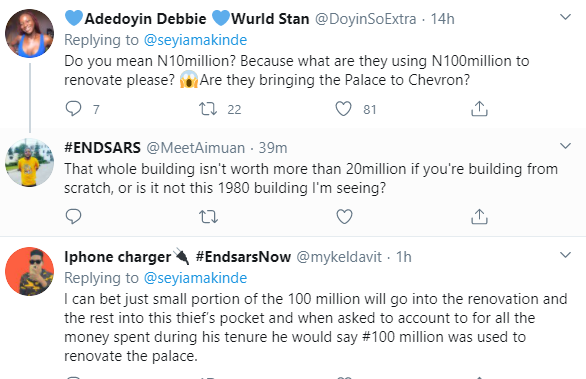The width and height of the screenshot is (586, 379).
Task: Open the @mykeldavit handle
Action: 339,257
